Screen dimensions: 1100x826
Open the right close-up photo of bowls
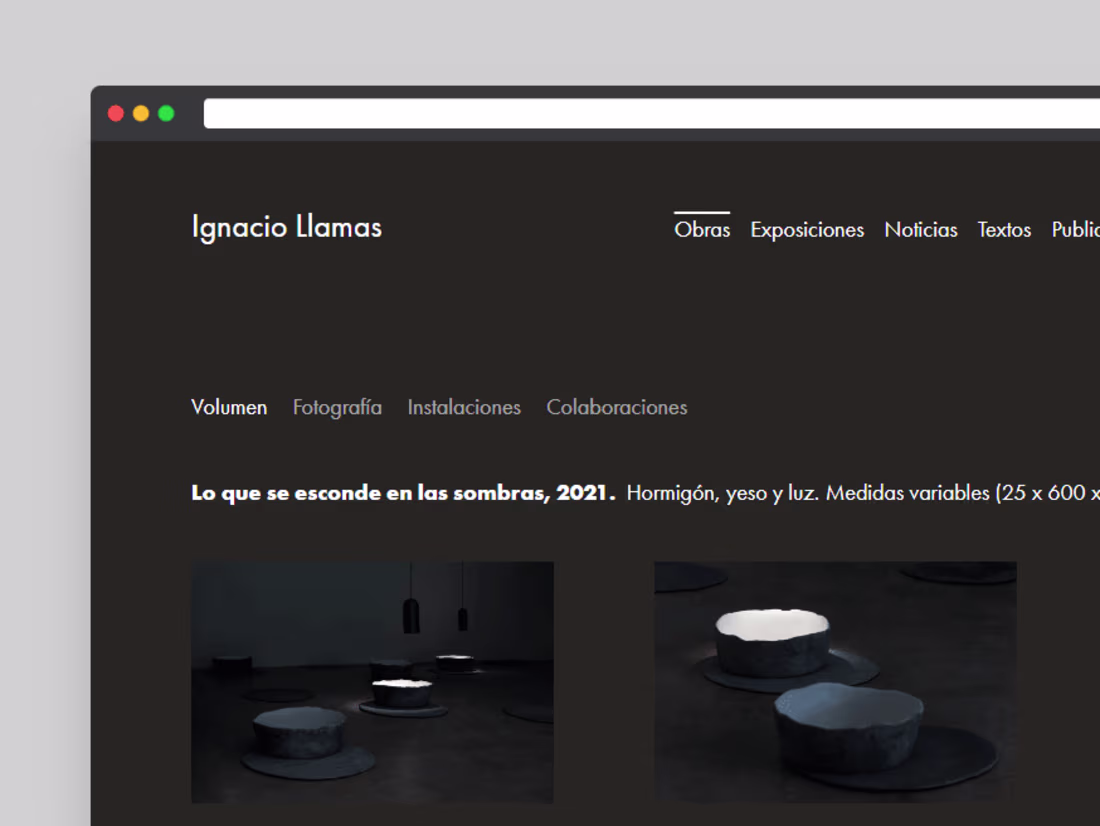click(836, 682)
